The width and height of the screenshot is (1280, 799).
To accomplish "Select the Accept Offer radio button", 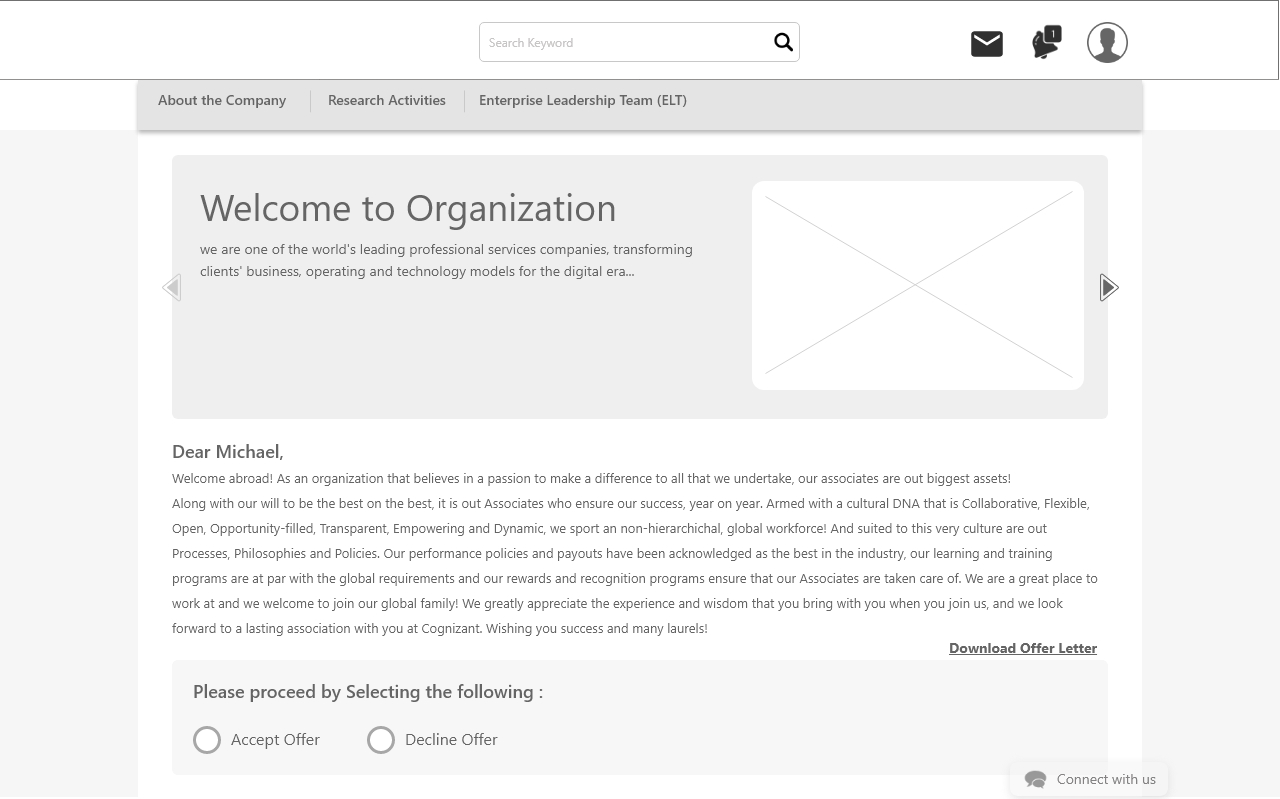I will pos(207,740).
